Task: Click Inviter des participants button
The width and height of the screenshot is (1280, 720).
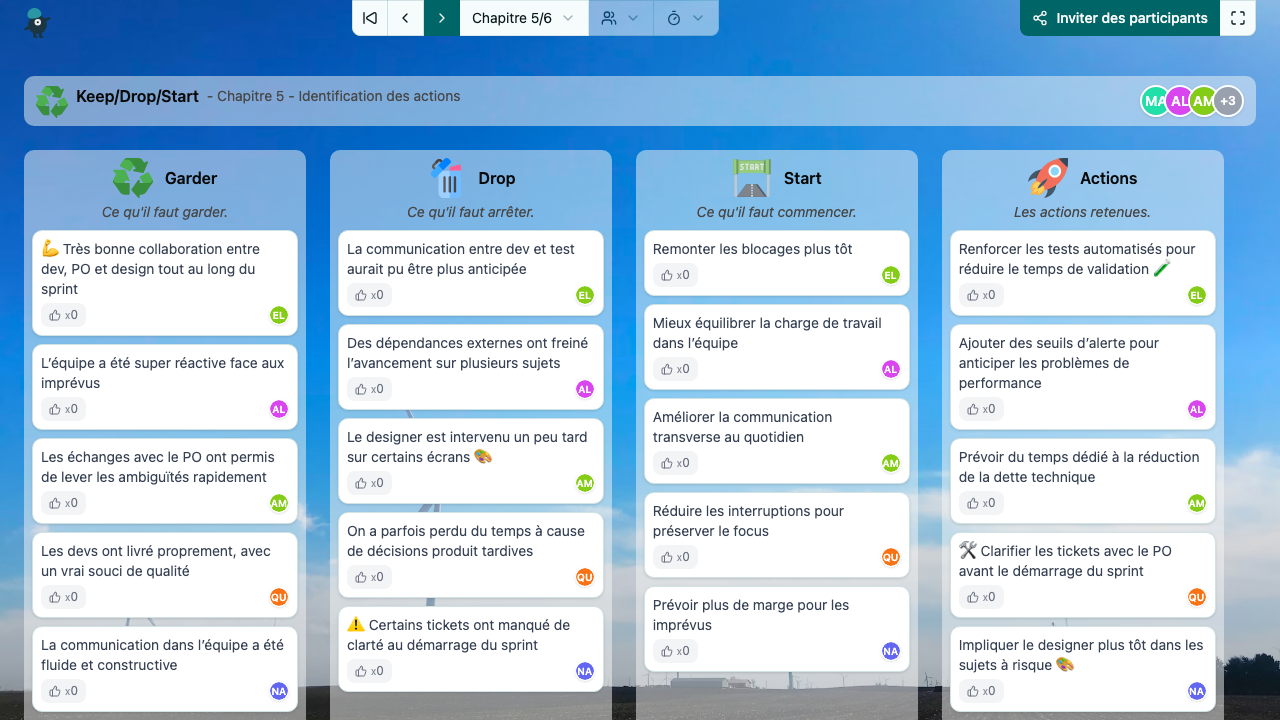Action: [1119, 18]
